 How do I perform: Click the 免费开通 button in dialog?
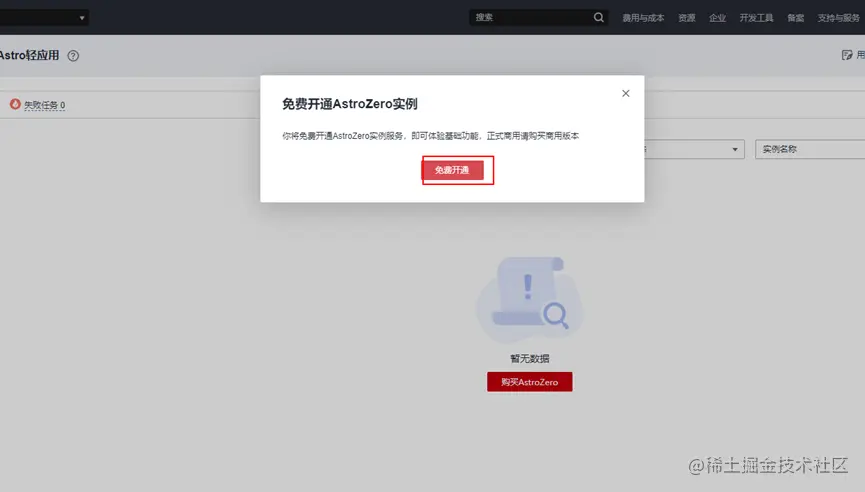[452, 170]
